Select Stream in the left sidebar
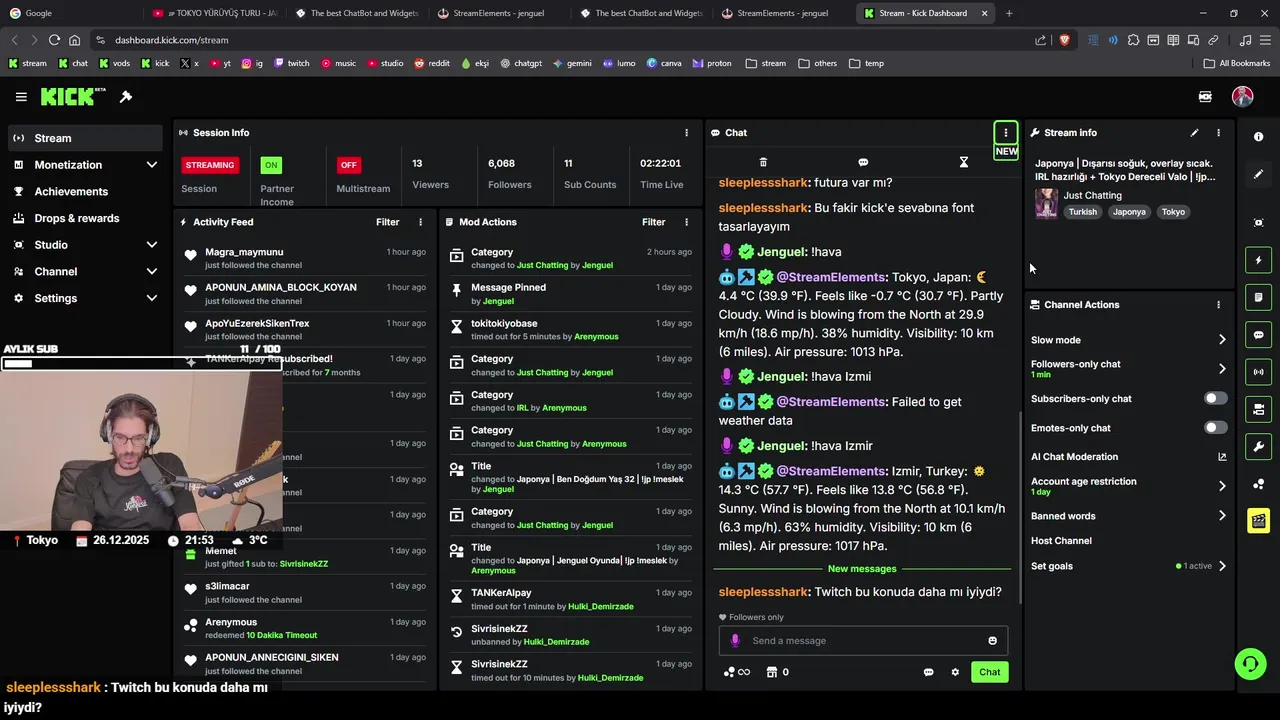 (x=85, y=138)
